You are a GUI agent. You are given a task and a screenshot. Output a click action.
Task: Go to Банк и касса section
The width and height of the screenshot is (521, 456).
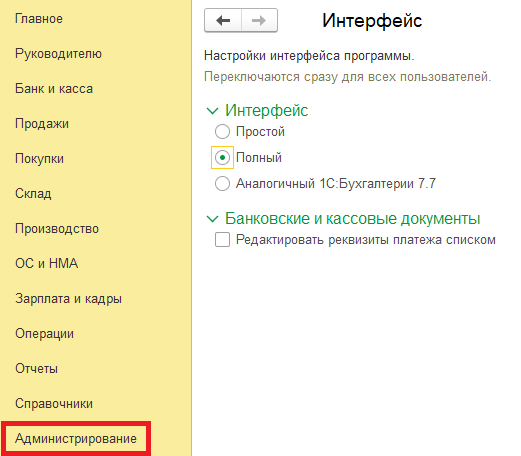54,89
